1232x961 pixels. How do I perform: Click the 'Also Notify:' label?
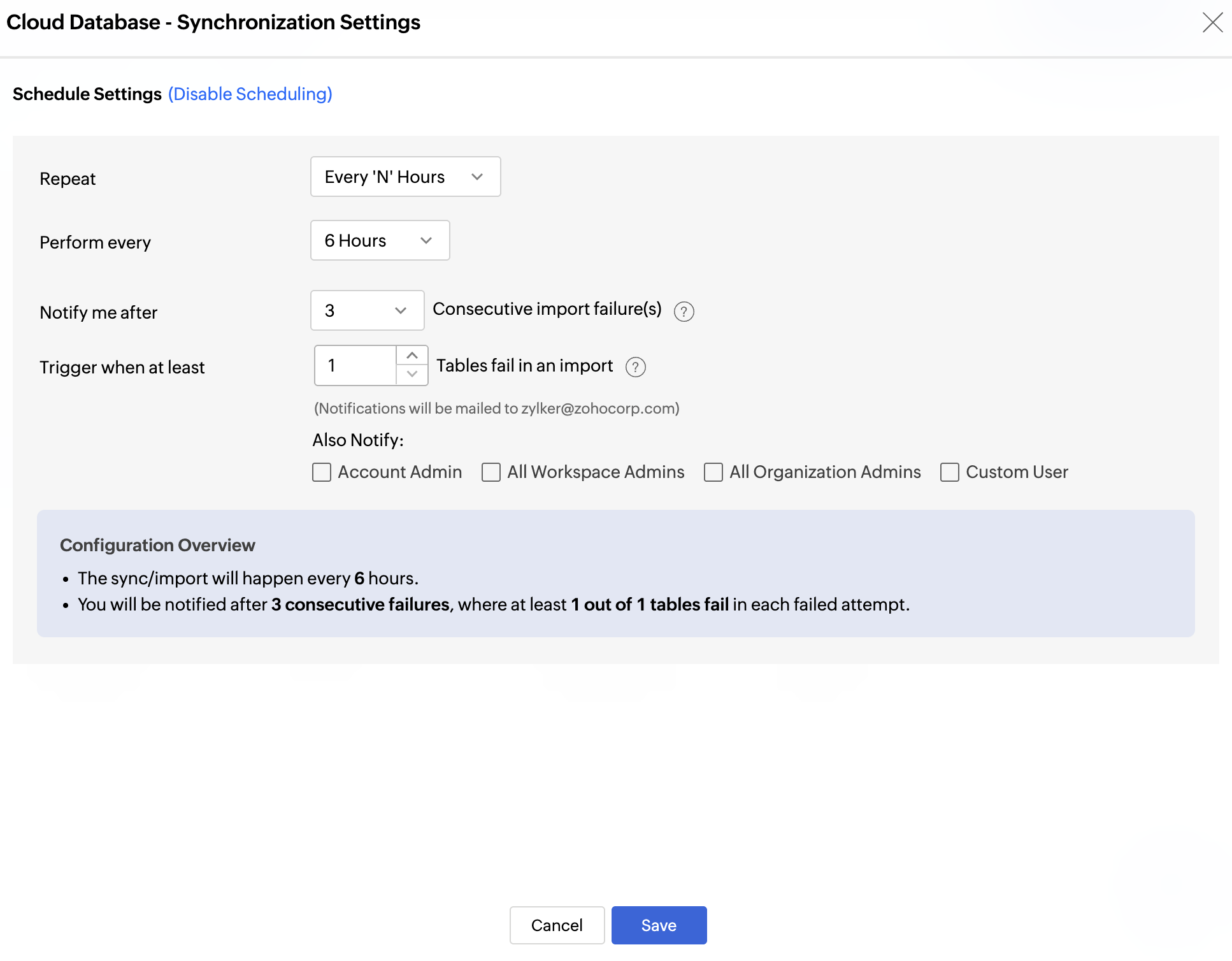click(358, 440)
